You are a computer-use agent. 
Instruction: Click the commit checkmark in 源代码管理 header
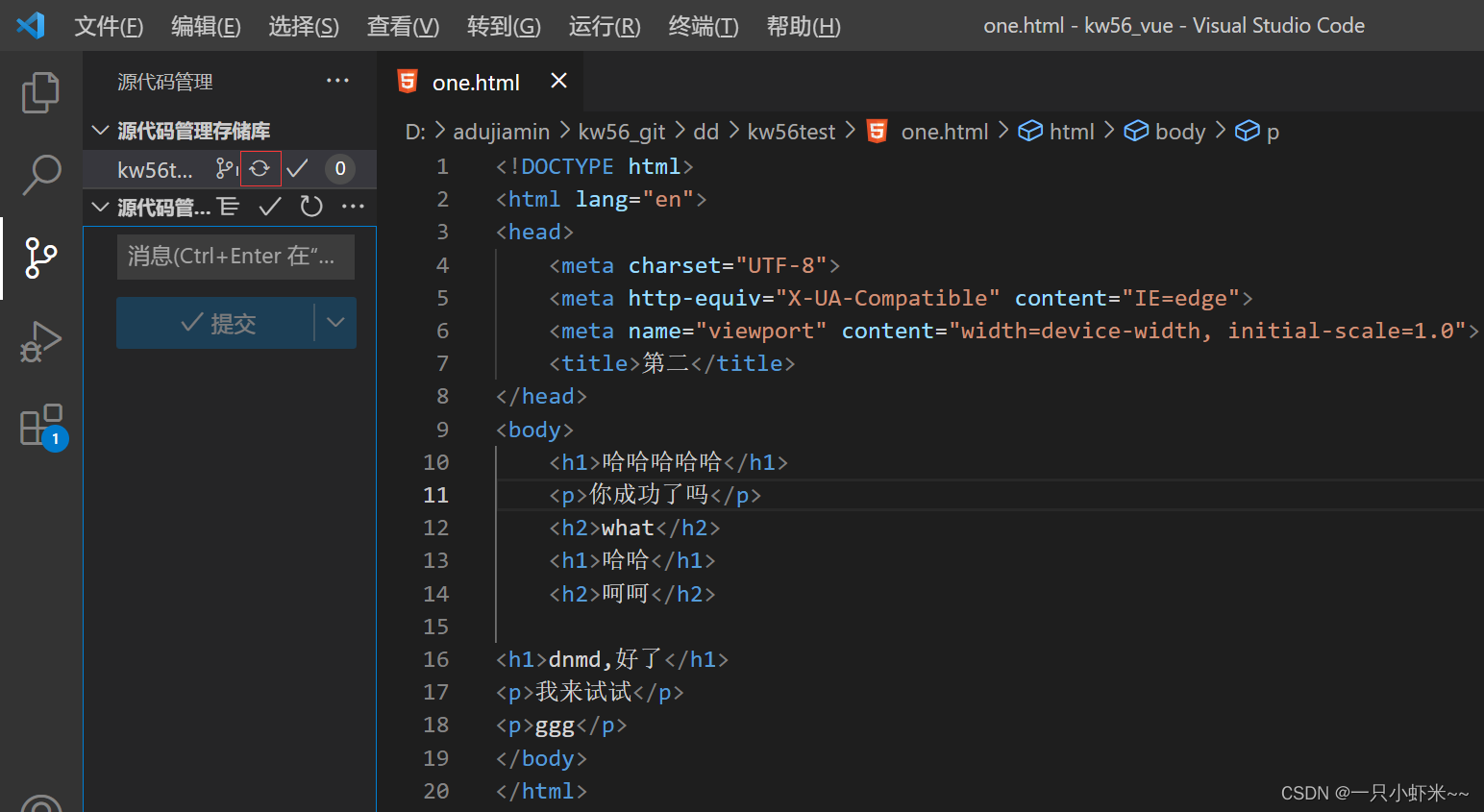click(x=270, y=207)
